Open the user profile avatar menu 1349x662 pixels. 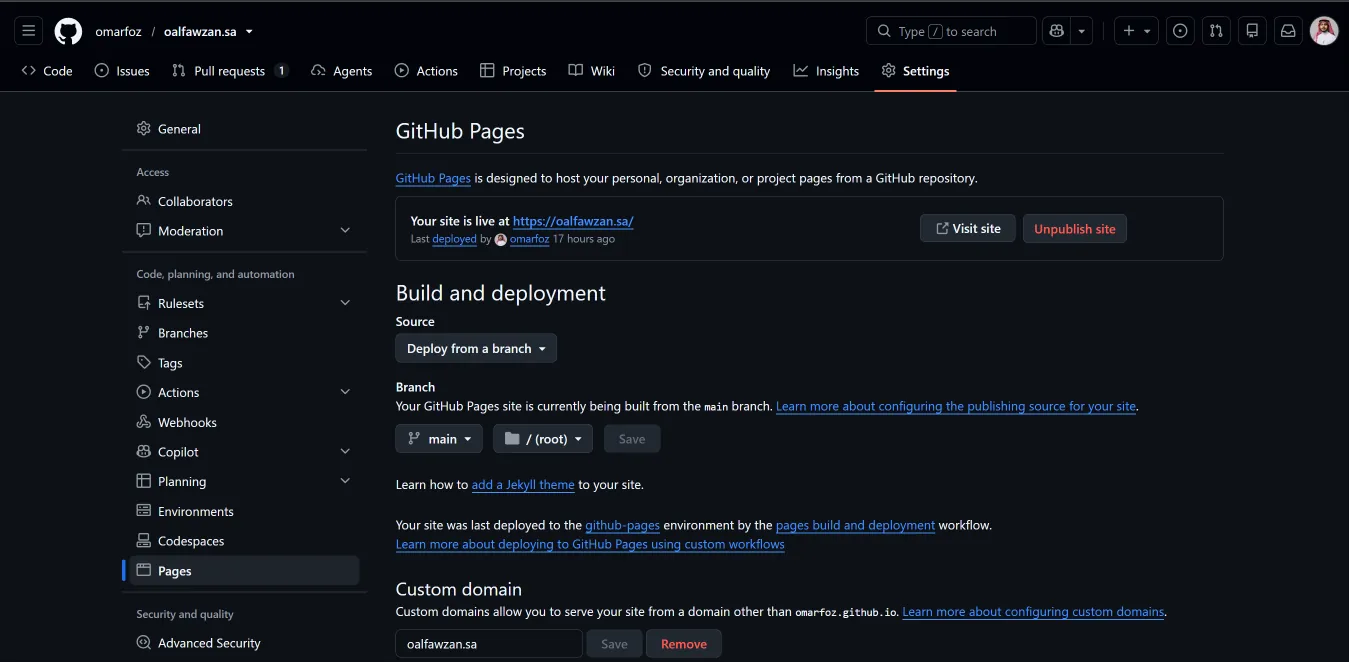click(x=1324, y=31)
